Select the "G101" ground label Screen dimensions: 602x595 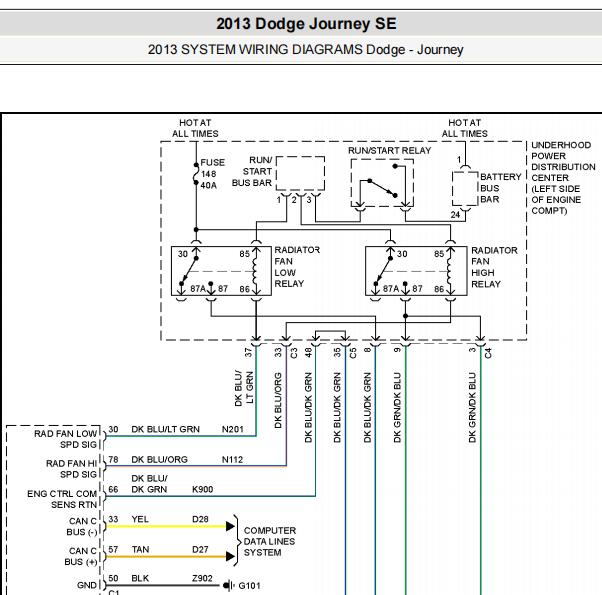point(249,586)
